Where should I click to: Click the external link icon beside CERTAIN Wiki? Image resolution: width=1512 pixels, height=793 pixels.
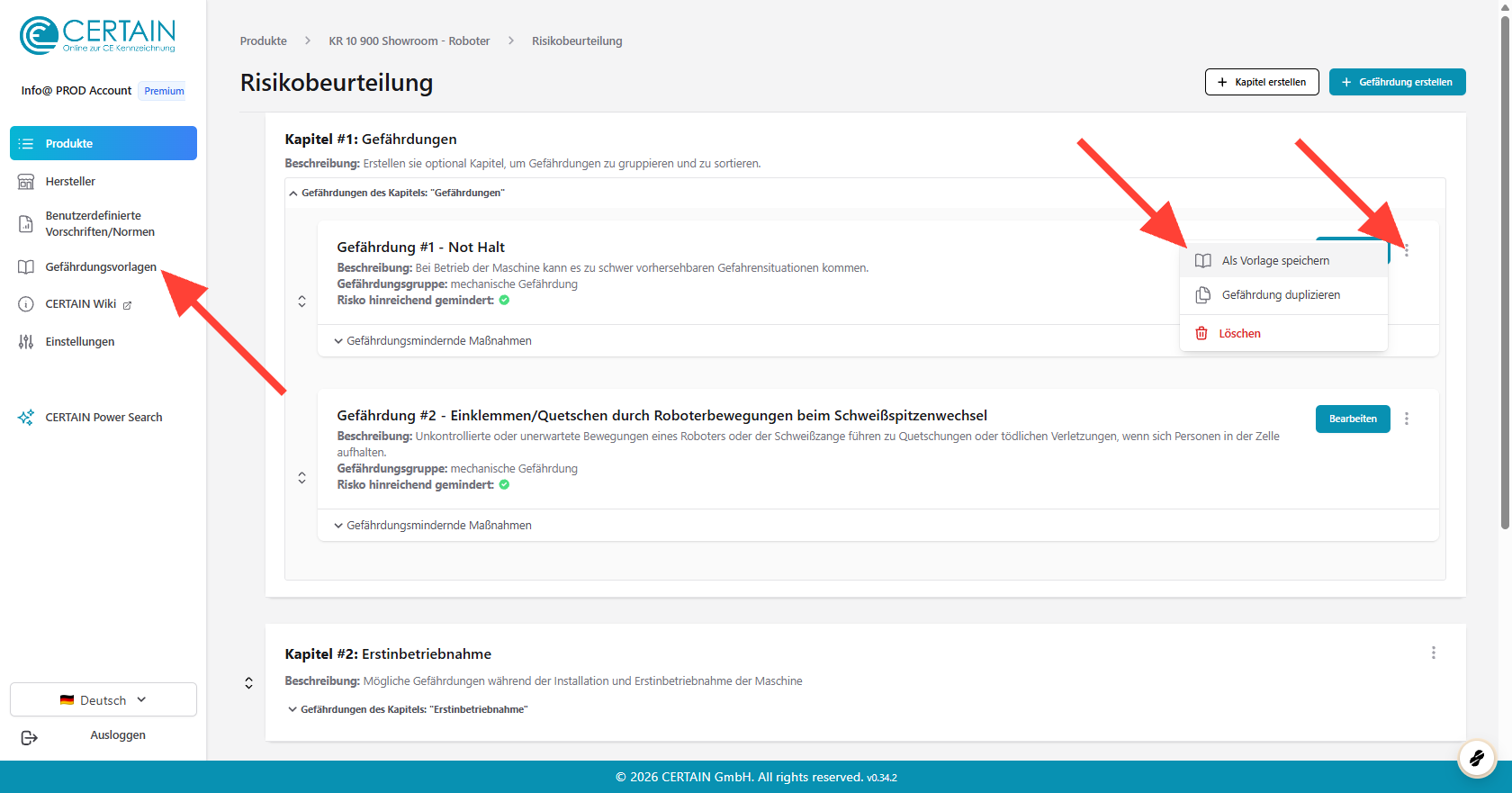coord(127,305)
